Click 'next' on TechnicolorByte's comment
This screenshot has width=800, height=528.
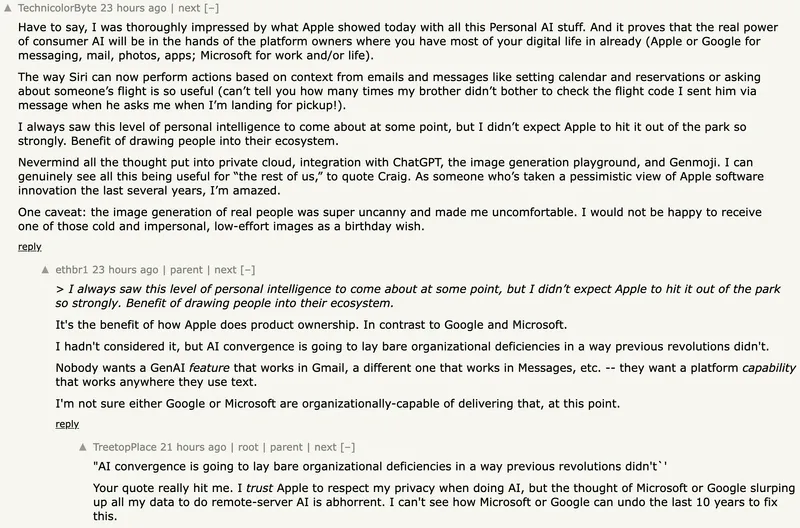pos(188,8)
